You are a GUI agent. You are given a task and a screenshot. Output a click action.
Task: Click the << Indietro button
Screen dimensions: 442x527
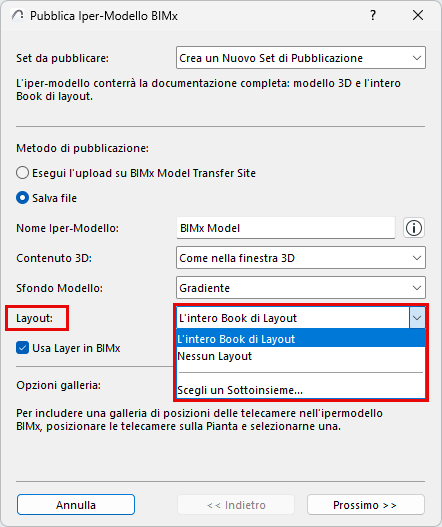236,504
